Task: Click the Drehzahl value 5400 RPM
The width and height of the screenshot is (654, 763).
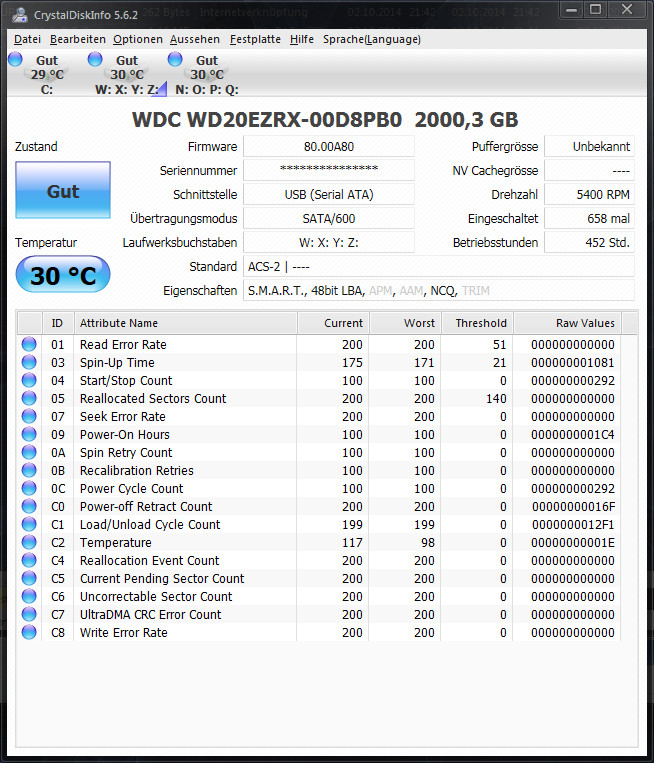Action: [589, 195]
